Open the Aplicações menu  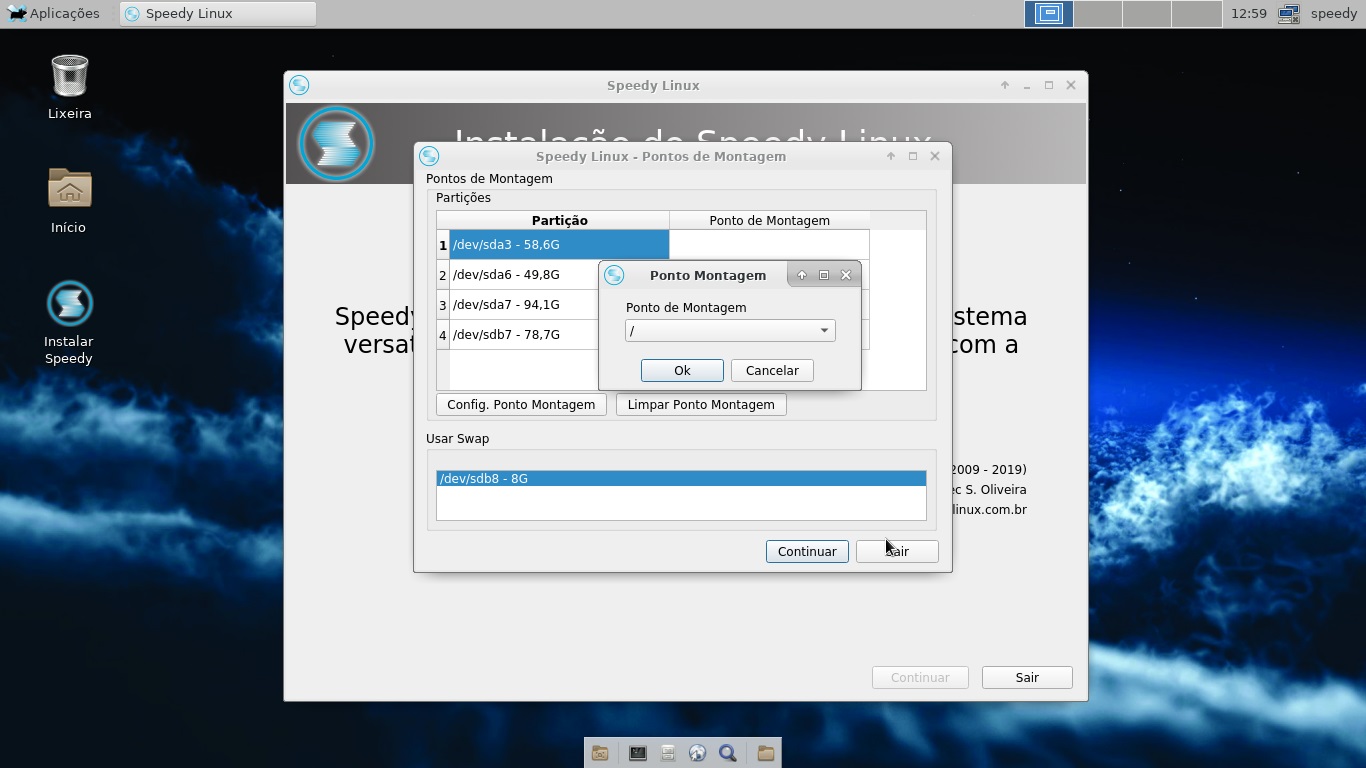click(54, 14)
